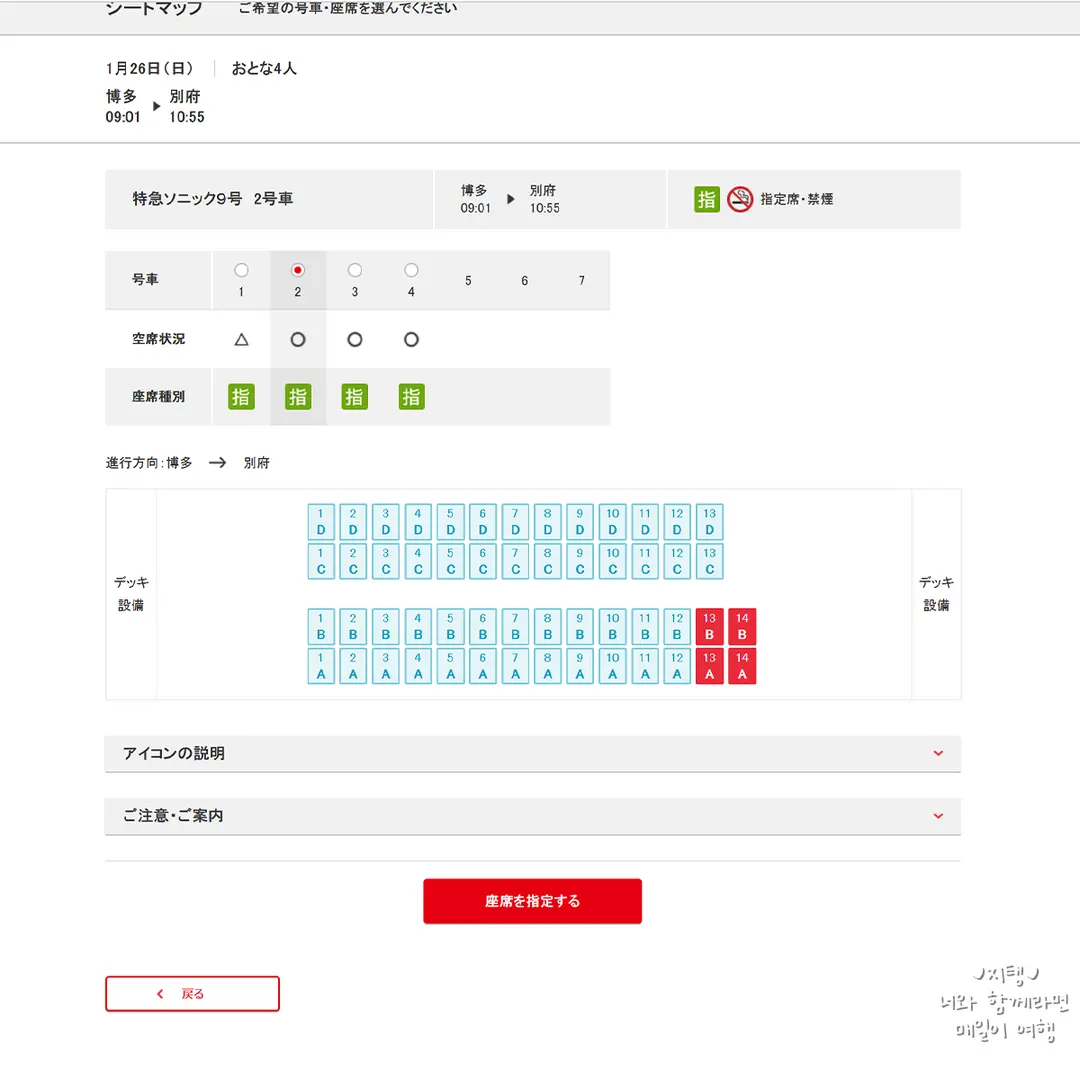
Task: Click the chevron on アイコンの説明 bar
Action: tap(938, 754)
